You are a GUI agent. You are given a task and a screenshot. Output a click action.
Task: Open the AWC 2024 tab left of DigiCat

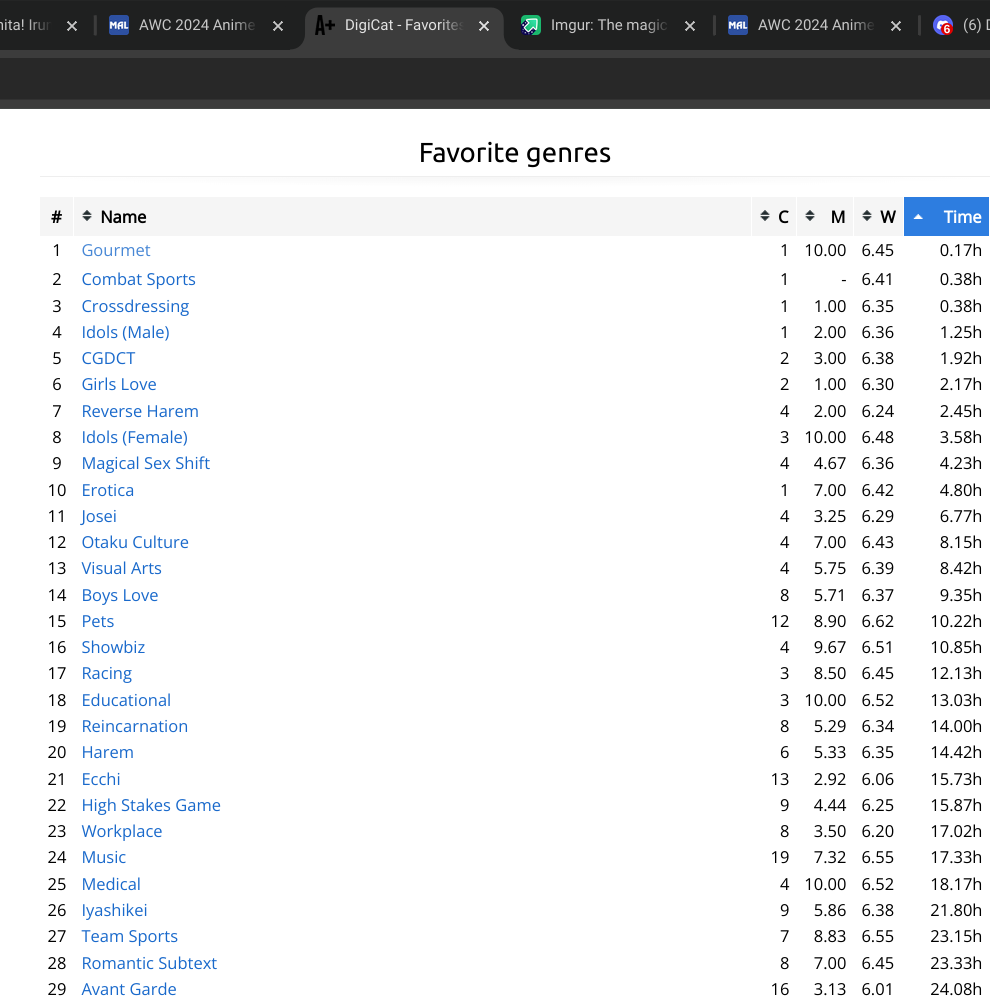pyautogui.click(x=196, y=26)
